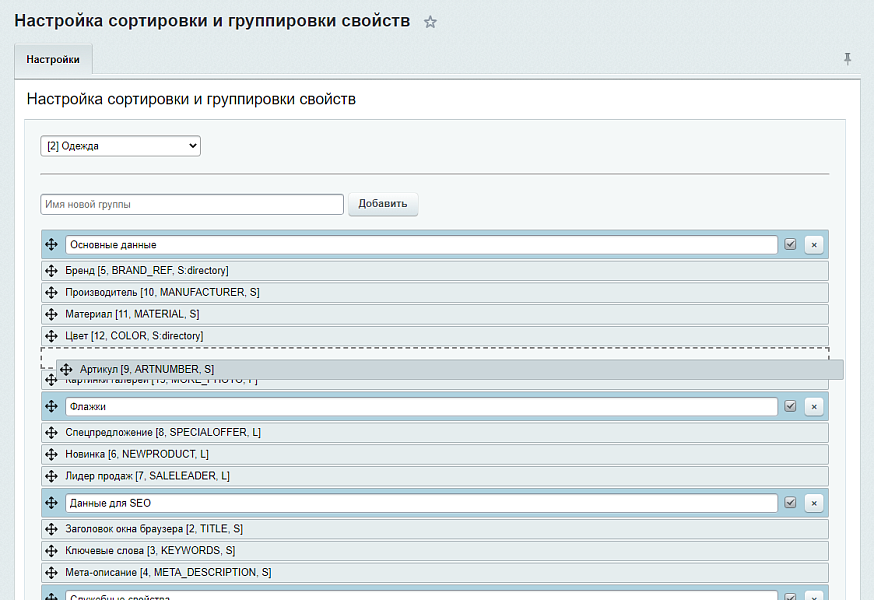
Task: Click the move icon of the Данные для SEO group
Action: click(x=49, y=502)
